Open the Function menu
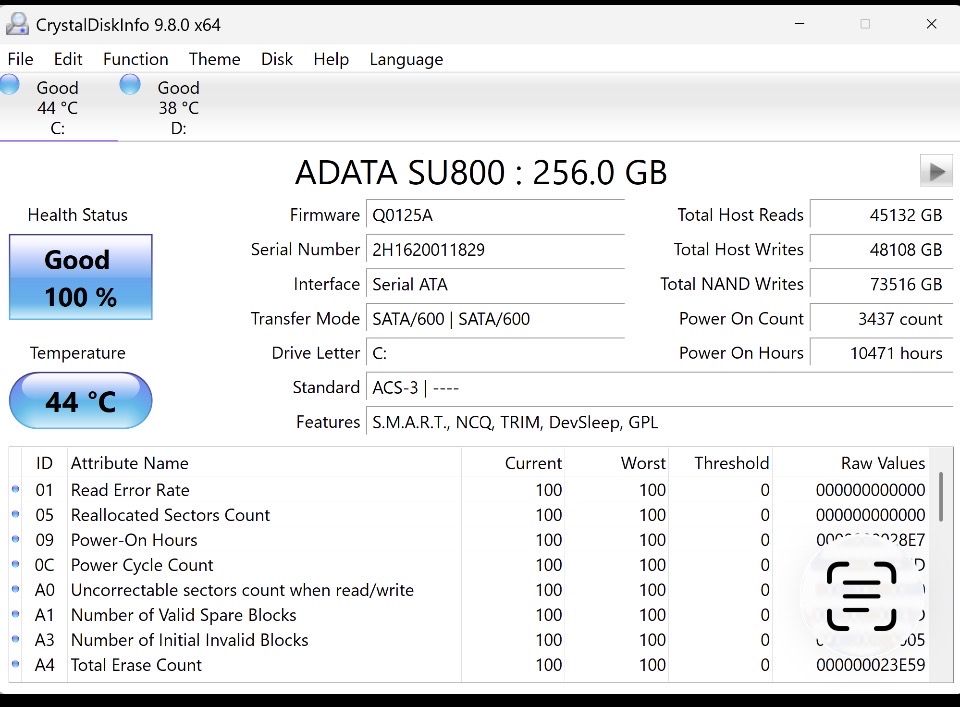 135,59
